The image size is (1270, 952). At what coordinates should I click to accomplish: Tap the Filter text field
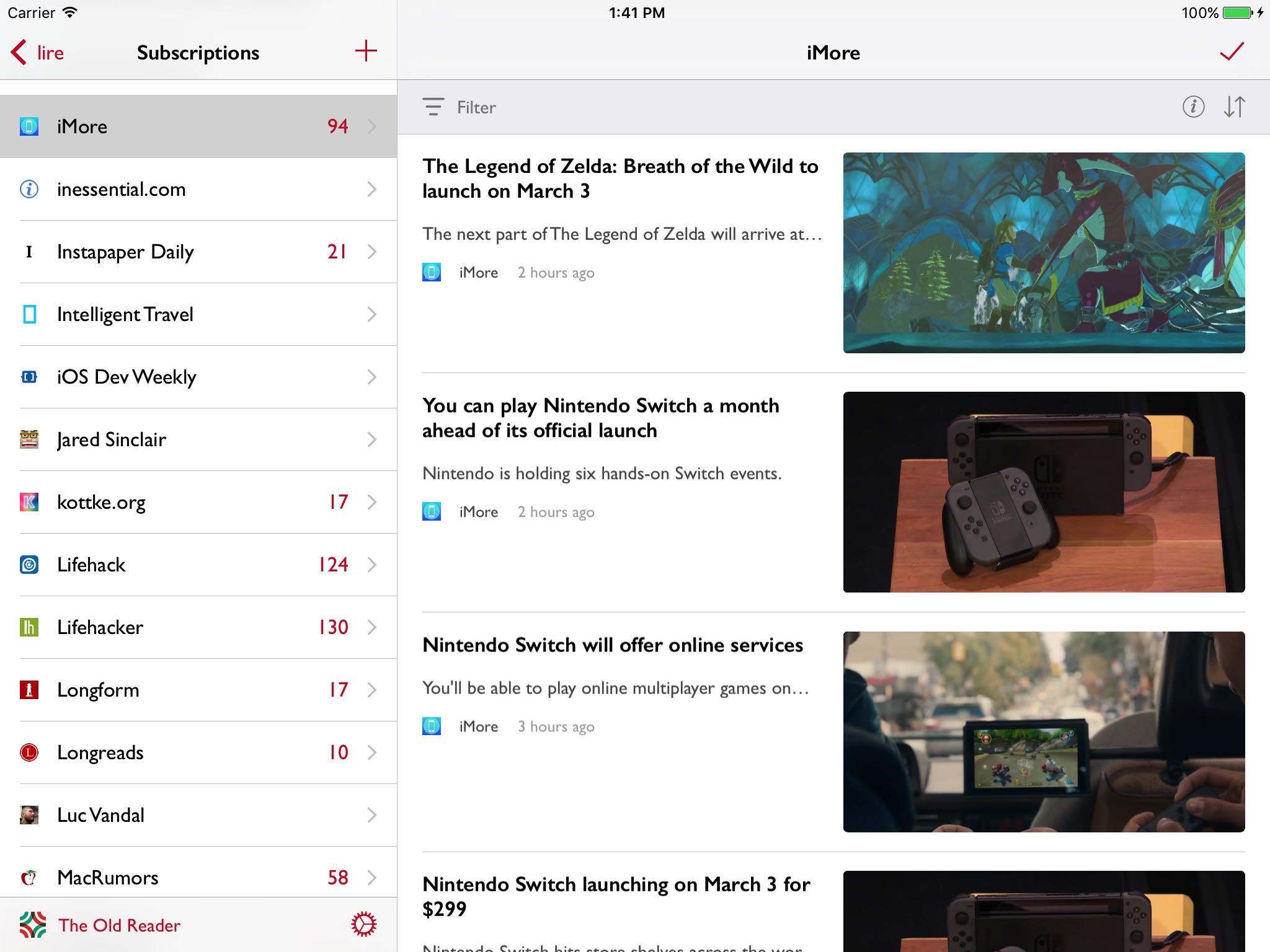[x=476, y=107]
